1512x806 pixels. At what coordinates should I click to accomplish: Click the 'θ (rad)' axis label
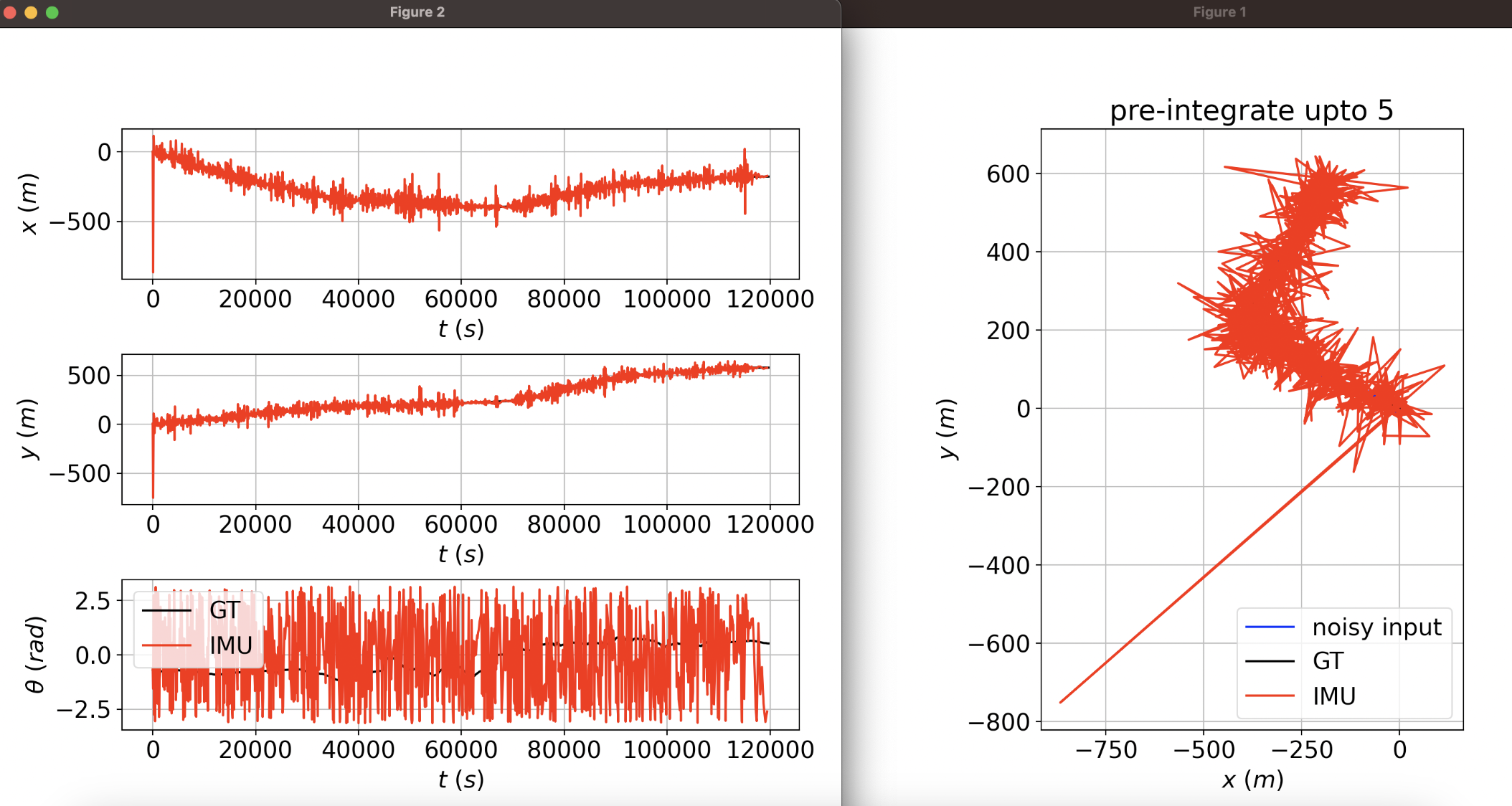tap(34, 654)
